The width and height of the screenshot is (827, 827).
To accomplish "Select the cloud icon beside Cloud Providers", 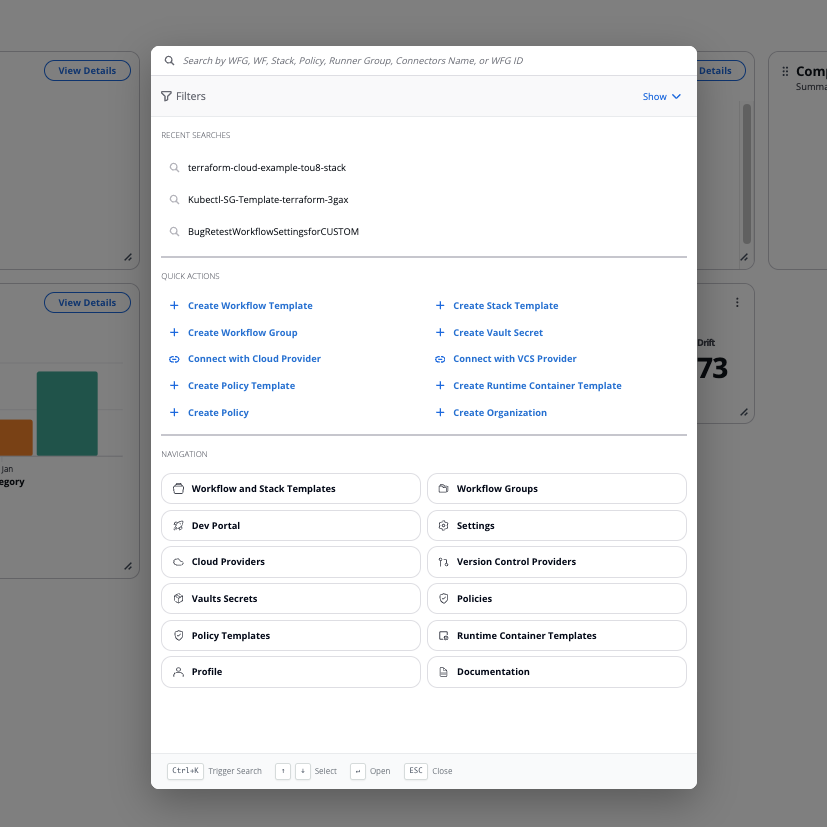I will coord(180,562).
